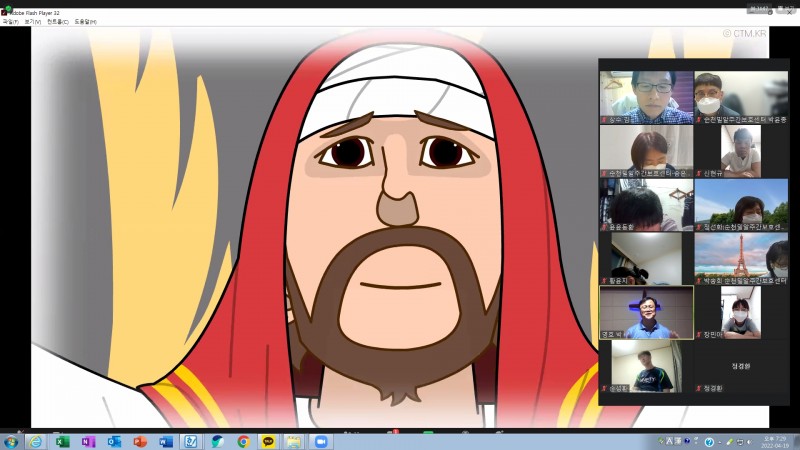800x450 pixels.
Task: Open the Windows Start menu
Action: coord(11,441)
